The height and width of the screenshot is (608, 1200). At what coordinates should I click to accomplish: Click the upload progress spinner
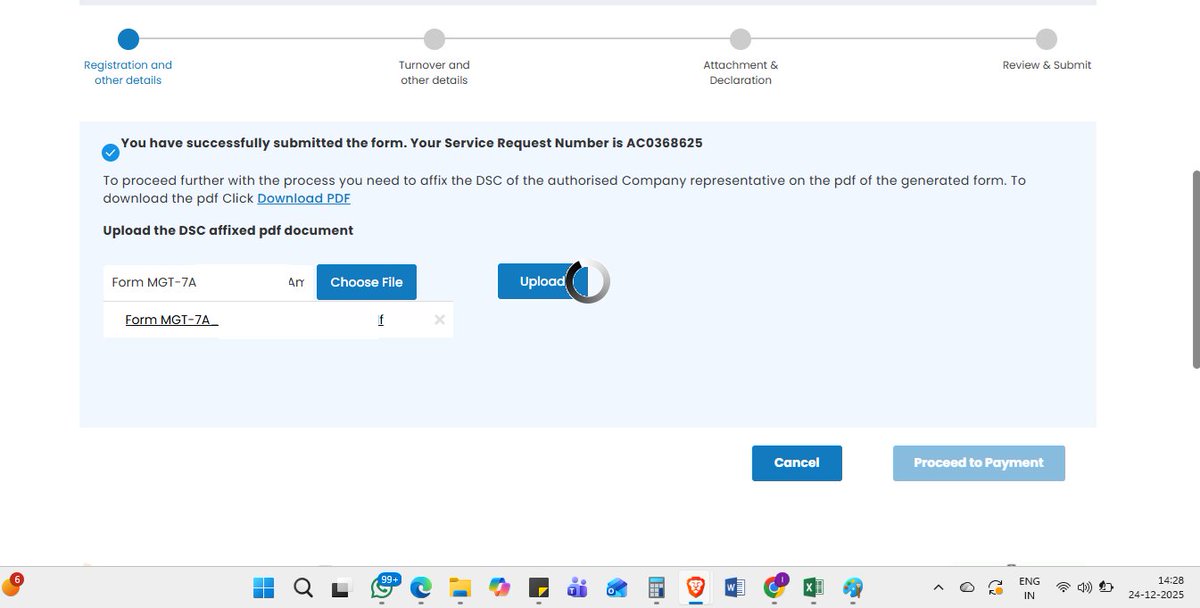pos(589,282)
